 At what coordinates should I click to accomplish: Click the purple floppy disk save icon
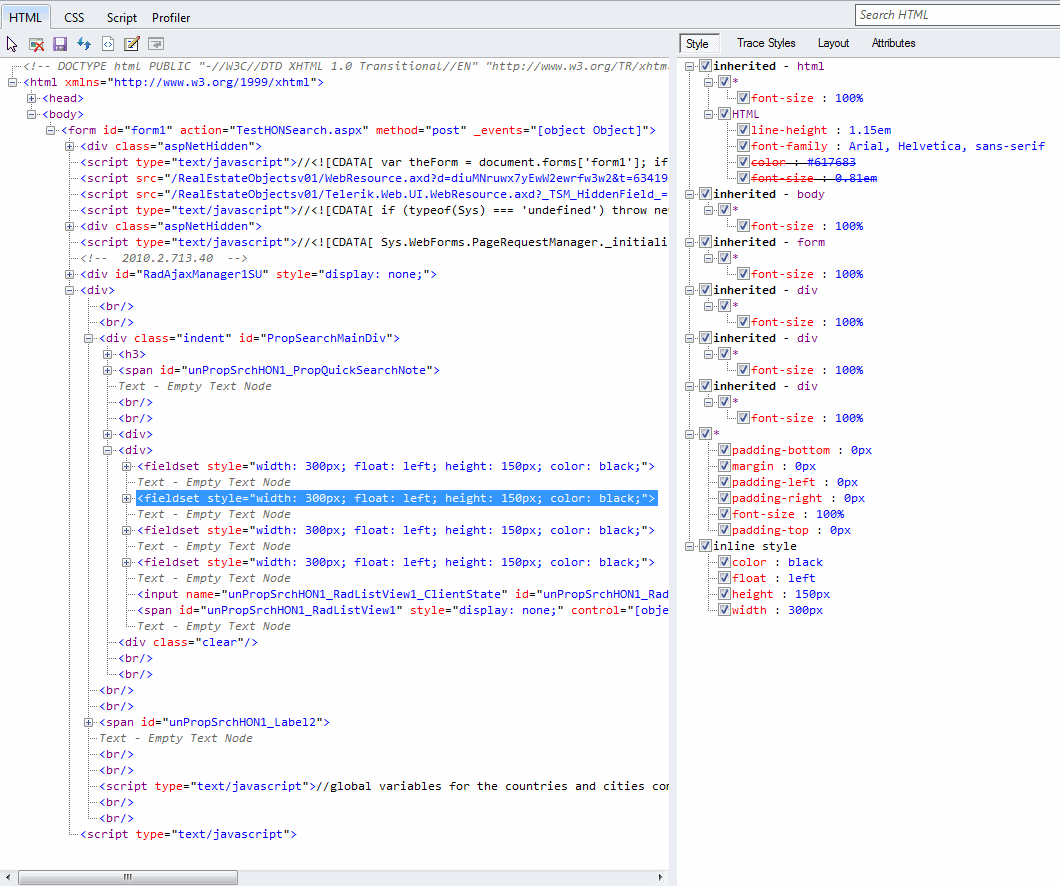pyautogui.click(x=60, y=44)
